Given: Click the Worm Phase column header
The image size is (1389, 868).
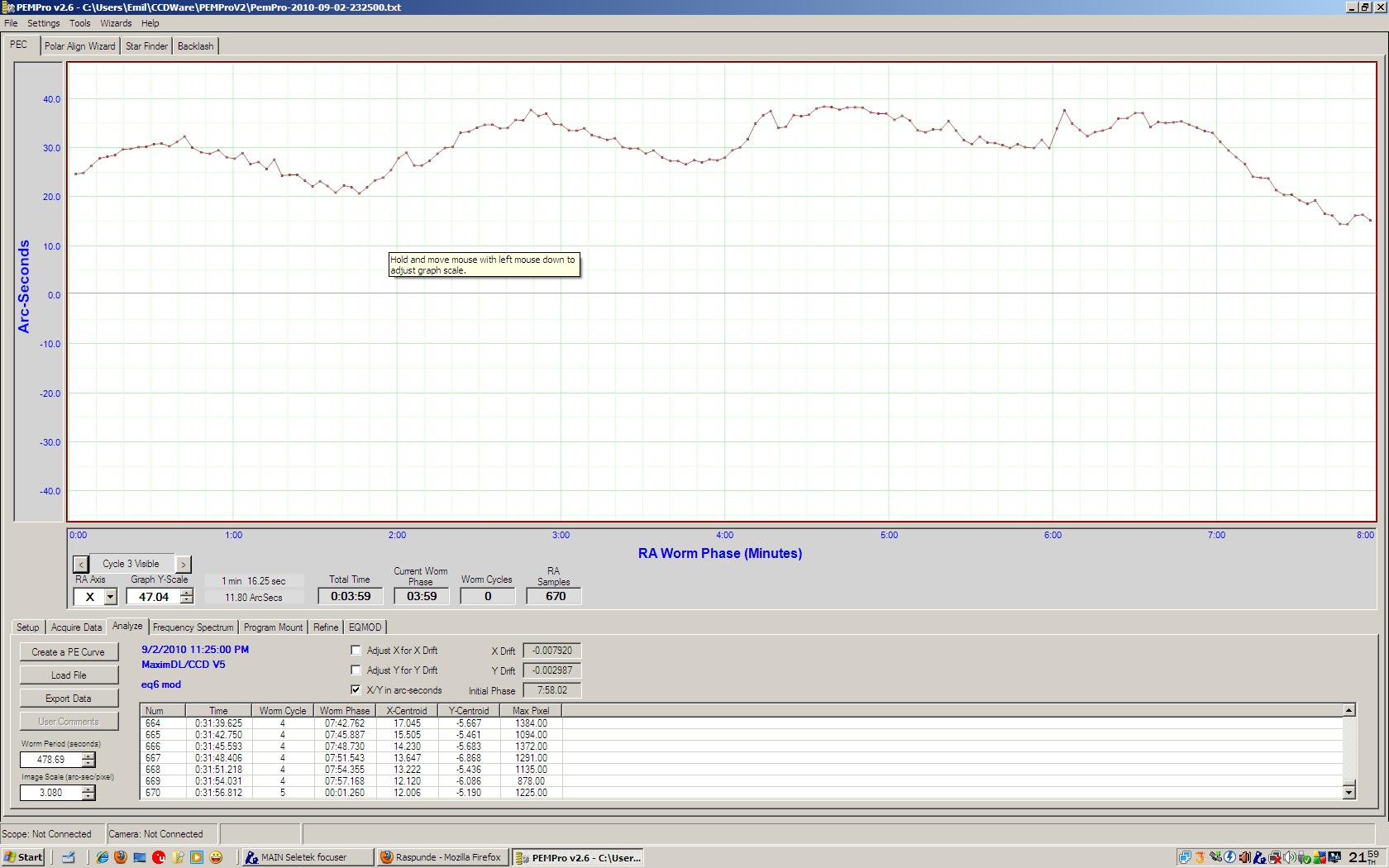Looking at the screenshot, I should [x=344, y=710].
